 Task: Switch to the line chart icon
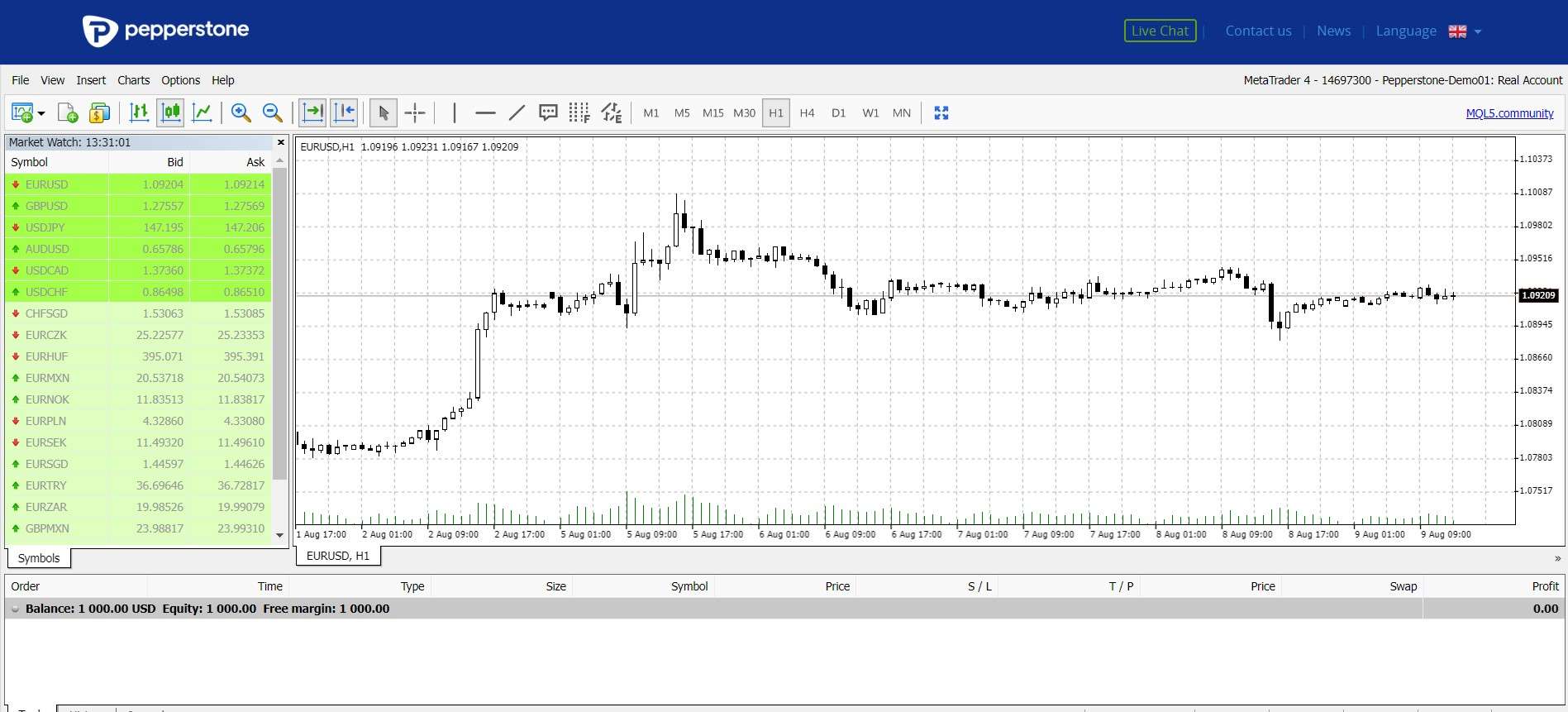[202, 112]
